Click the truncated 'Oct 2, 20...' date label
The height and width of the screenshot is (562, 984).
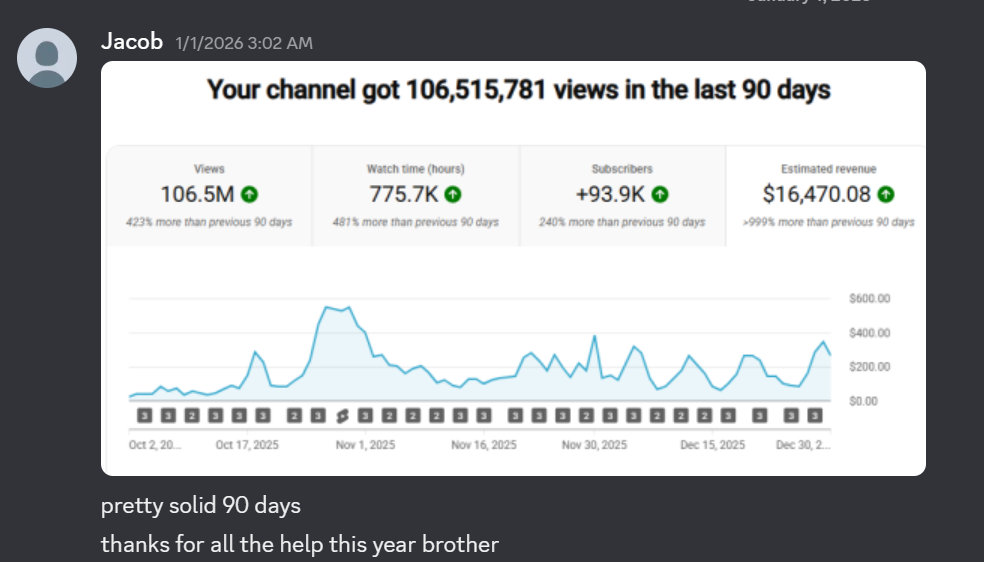pyautogui.click(x=155, y=445)
